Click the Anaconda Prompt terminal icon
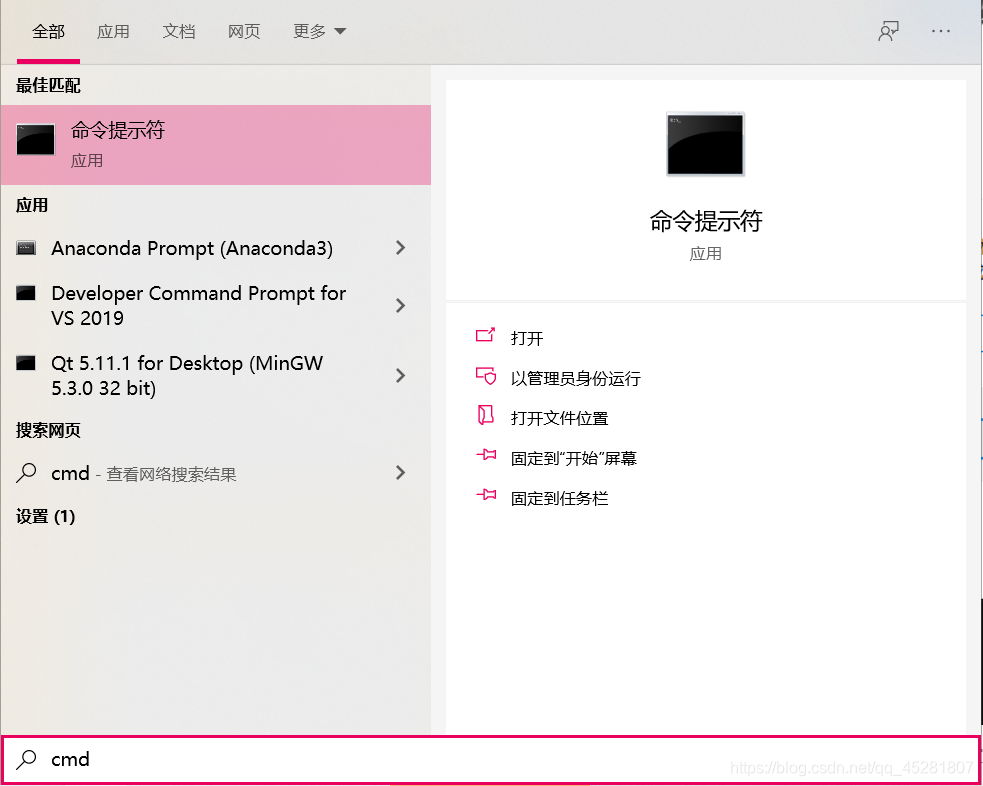Image resolution: width=983 pixels, height=786 pixels. pos(26,248)
